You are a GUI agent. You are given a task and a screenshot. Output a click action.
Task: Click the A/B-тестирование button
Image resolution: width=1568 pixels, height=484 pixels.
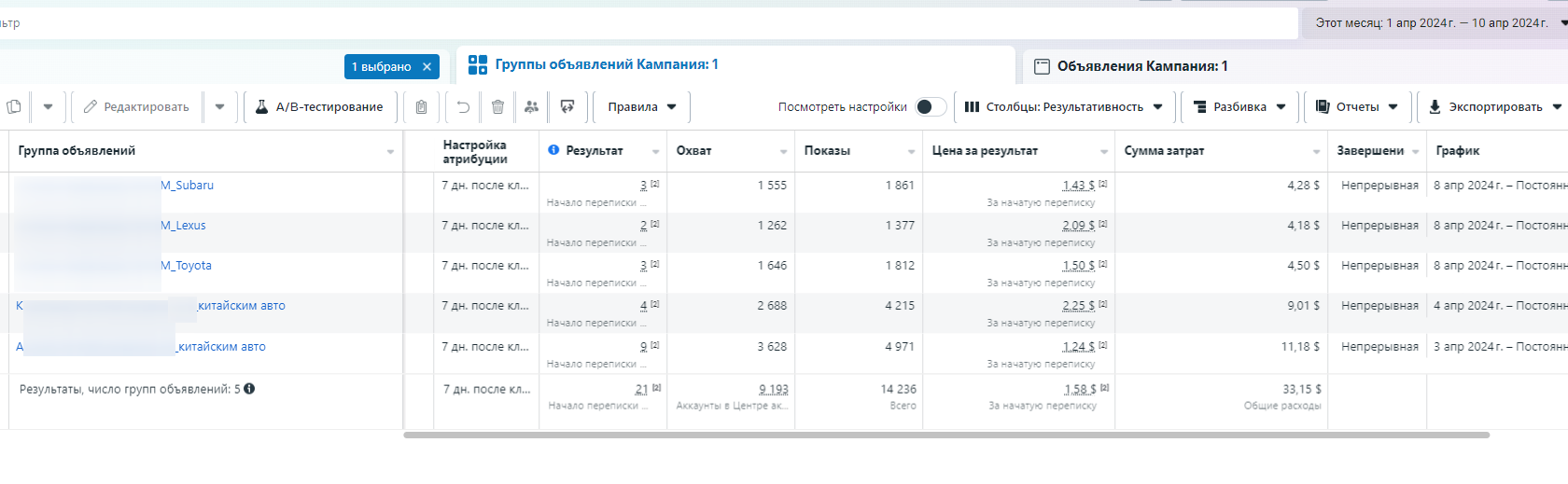pos(319,107)
